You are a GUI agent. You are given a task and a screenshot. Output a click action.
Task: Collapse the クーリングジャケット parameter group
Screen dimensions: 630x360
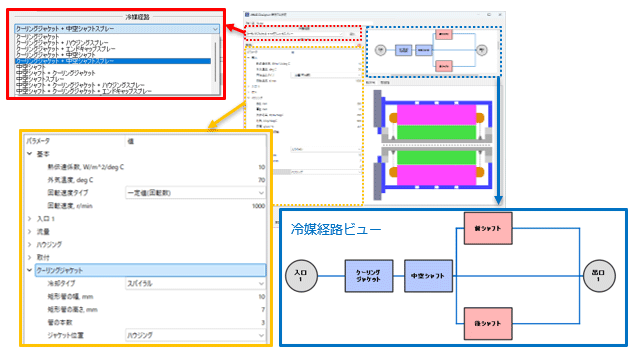tap(30, 270)
